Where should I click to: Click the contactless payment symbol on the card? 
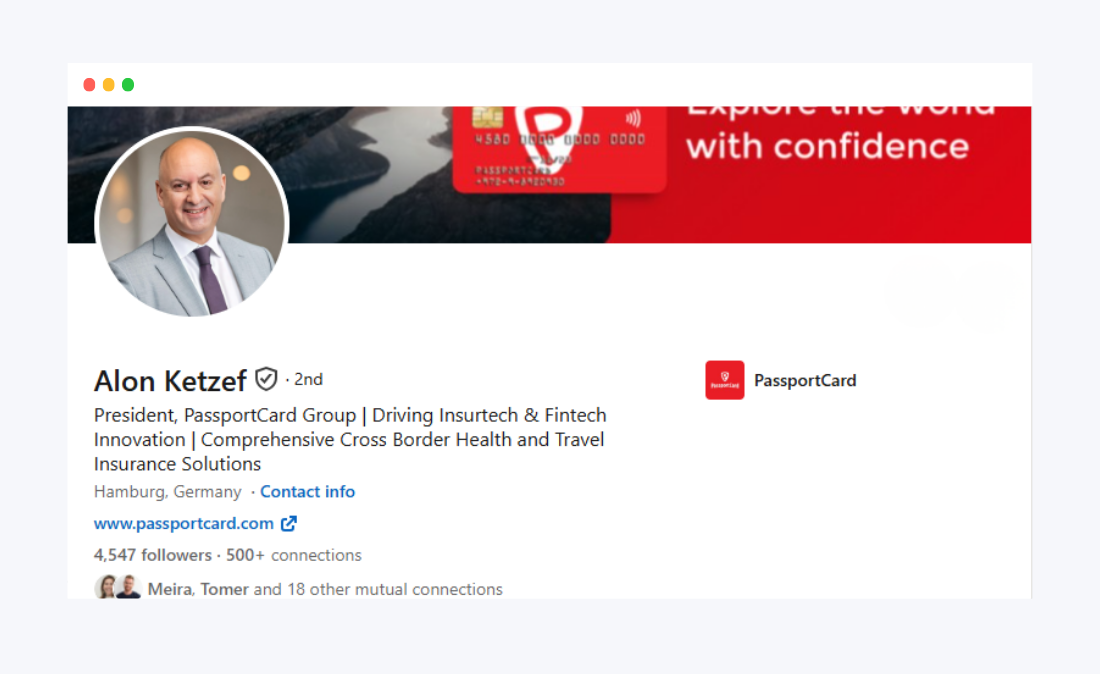point(633,117)
